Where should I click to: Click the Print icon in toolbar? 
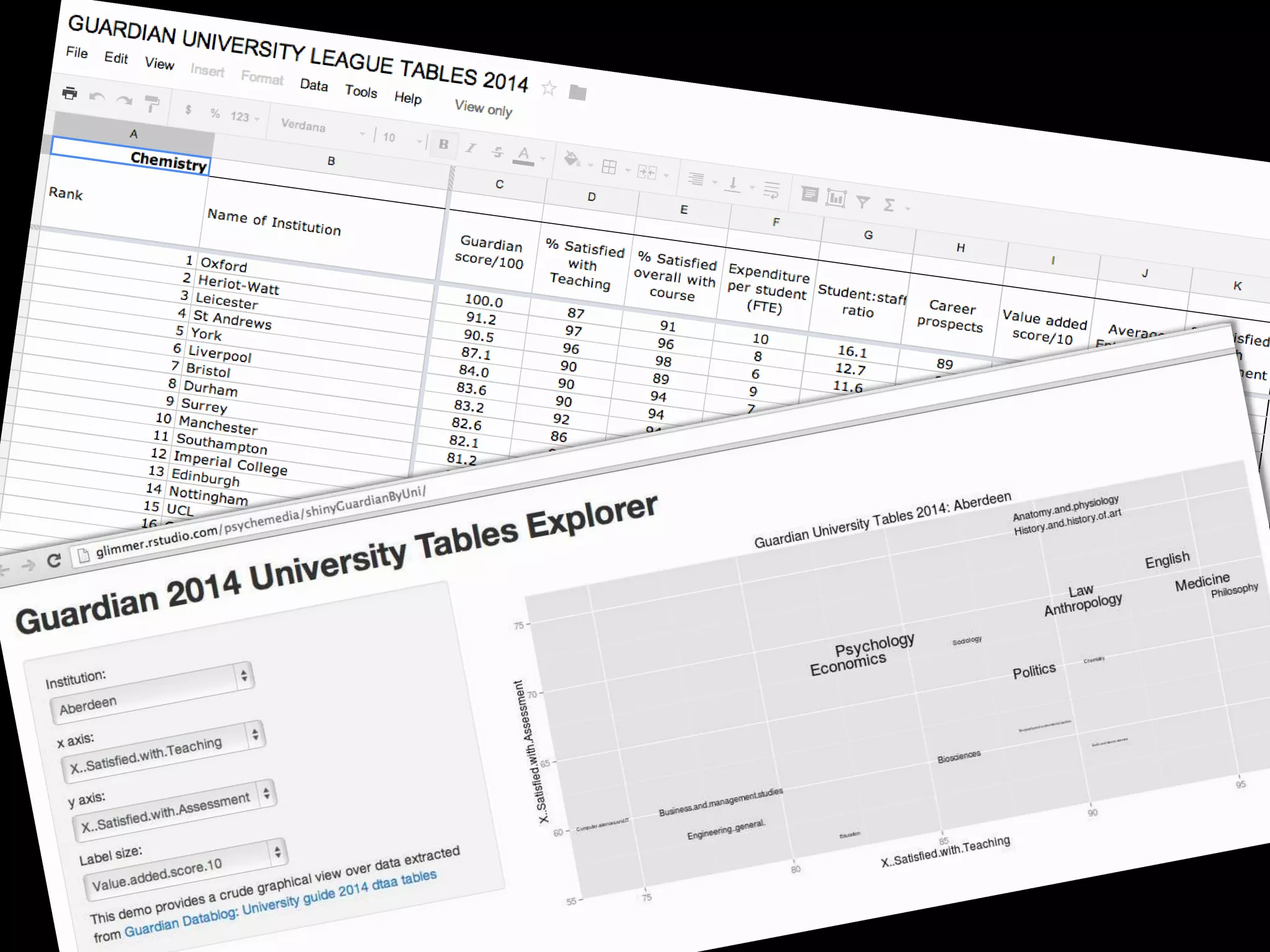tap(70, 94)
